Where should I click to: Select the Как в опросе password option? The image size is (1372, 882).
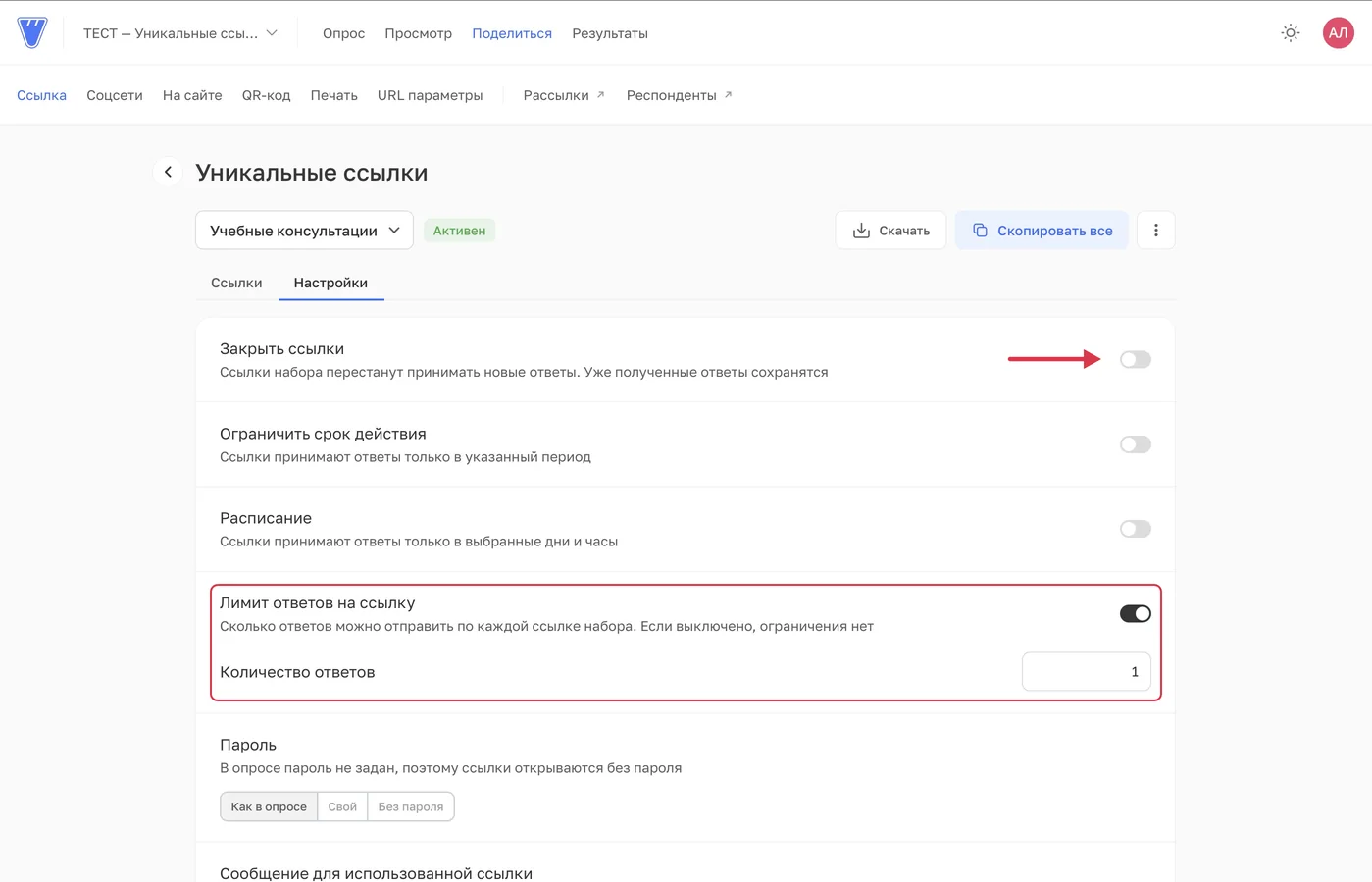point(269,806)
